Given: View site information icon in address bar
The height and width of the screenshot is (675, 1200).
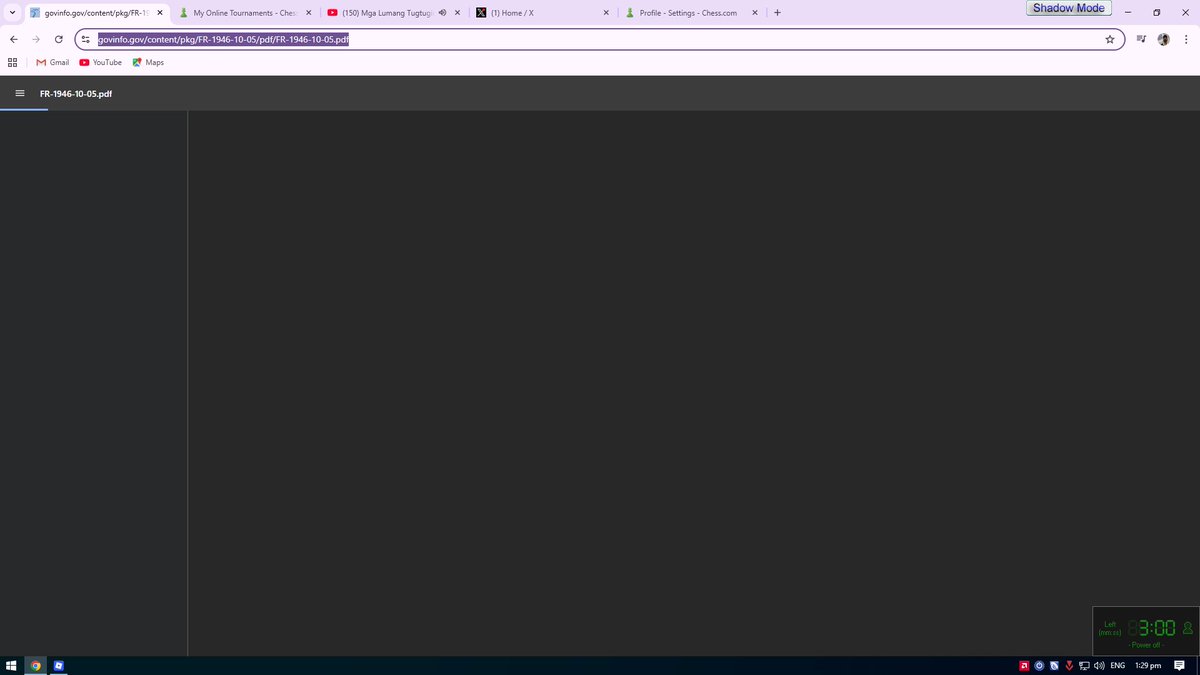Looking at the screenshot, I should pos(86,39).
